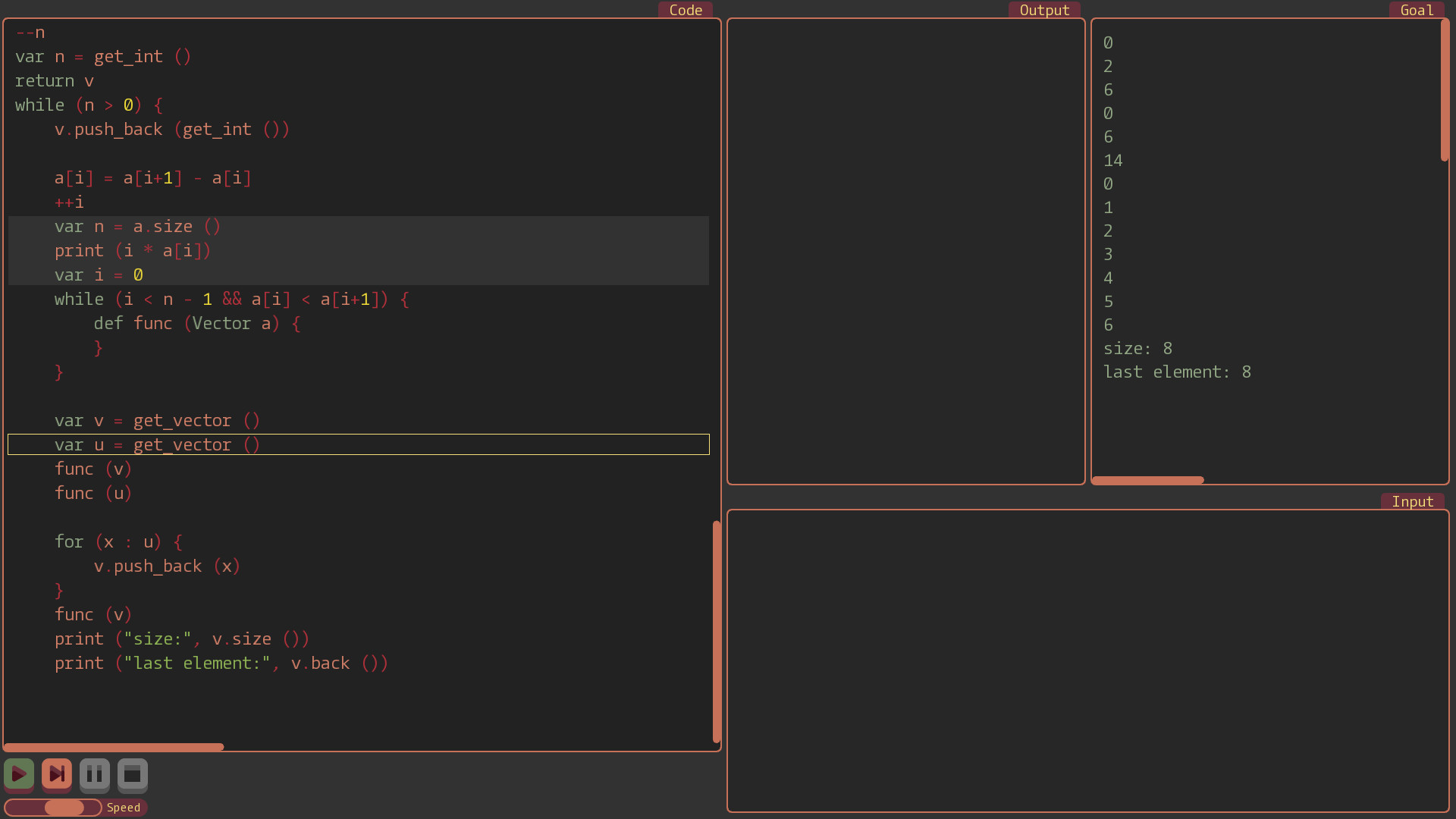
Task: Click the Goal panel horizontal scrollbar
Action: click(1147, 480)
